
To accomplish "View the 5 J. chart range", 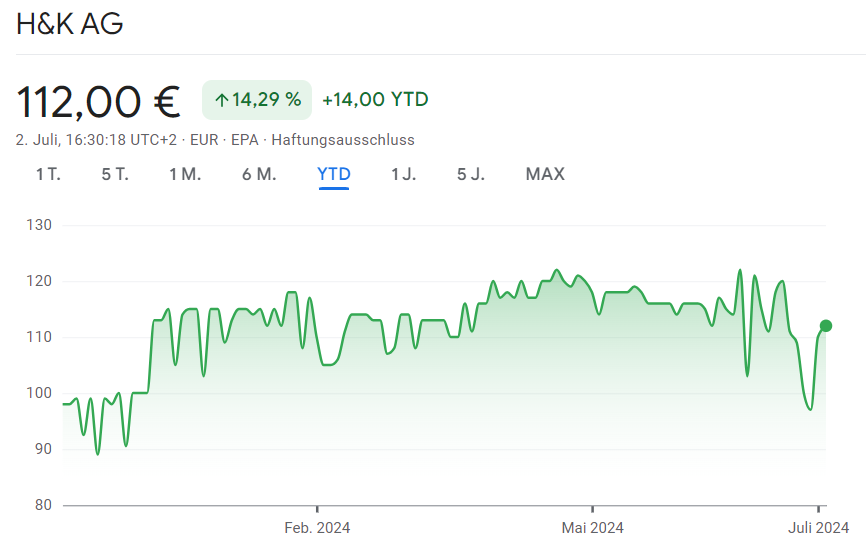I will (471, 175).
